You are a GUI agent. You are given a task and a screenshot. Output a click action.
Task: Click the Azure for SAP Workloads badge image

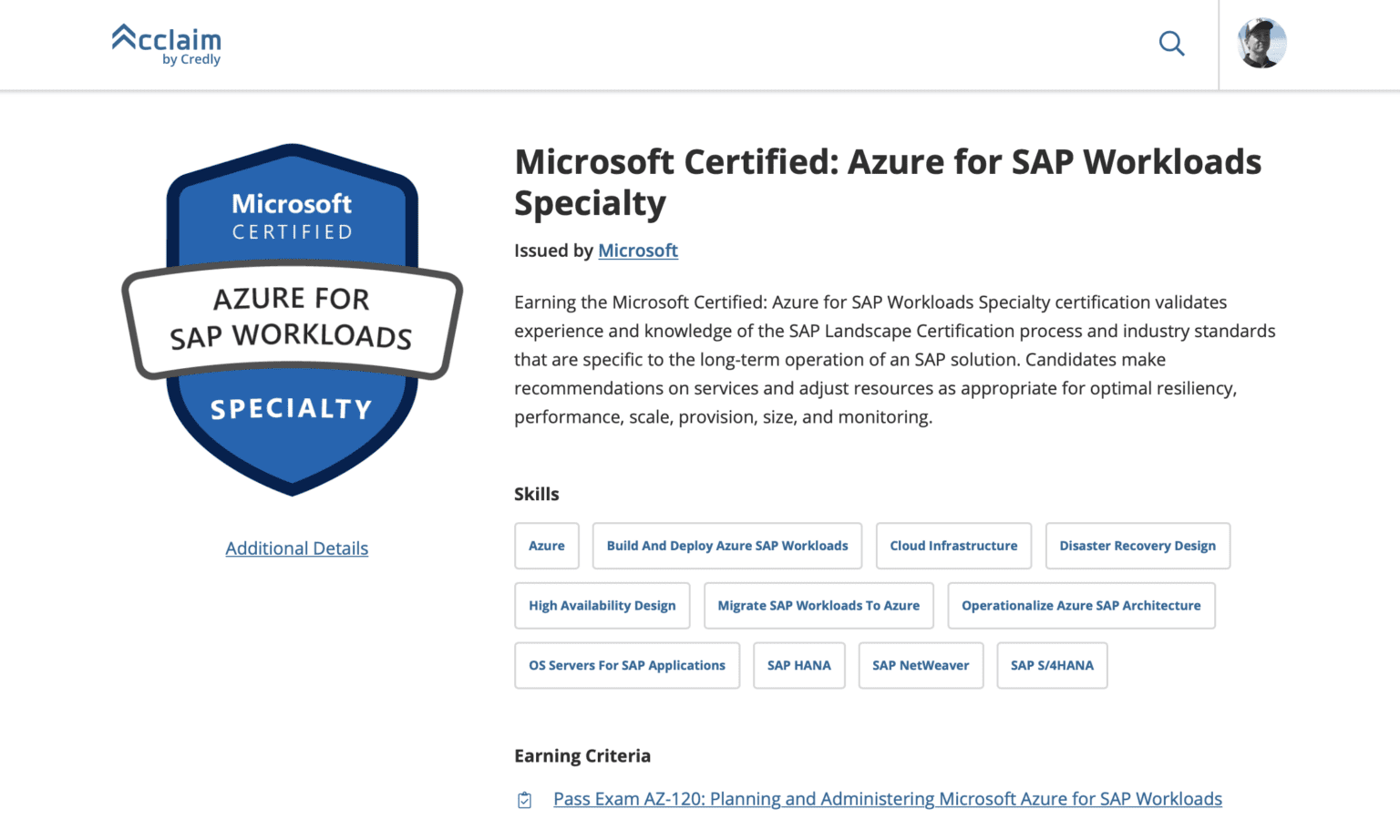pos(292,319)
